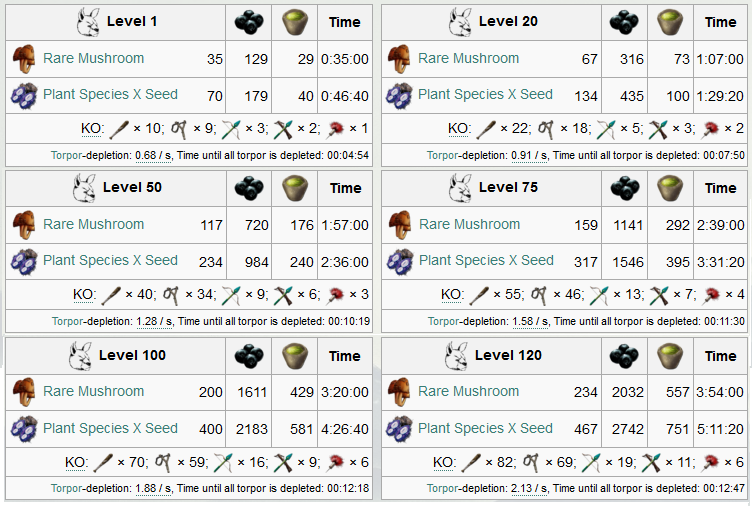This screenshot has width=752, height=506.
Task: Click Plant Species X Seed link under Level 75
Action: [486, 260]
